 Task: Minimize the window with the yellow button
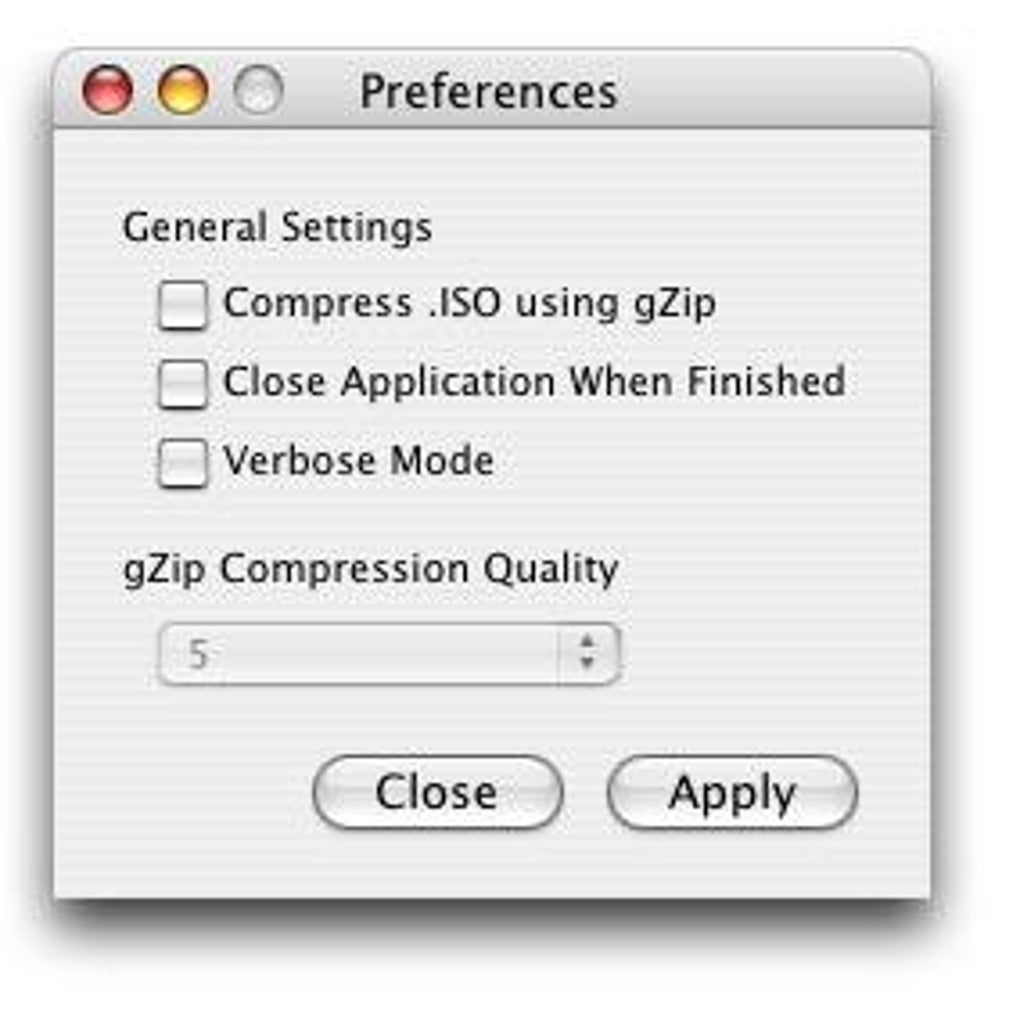tap(183, 90)
